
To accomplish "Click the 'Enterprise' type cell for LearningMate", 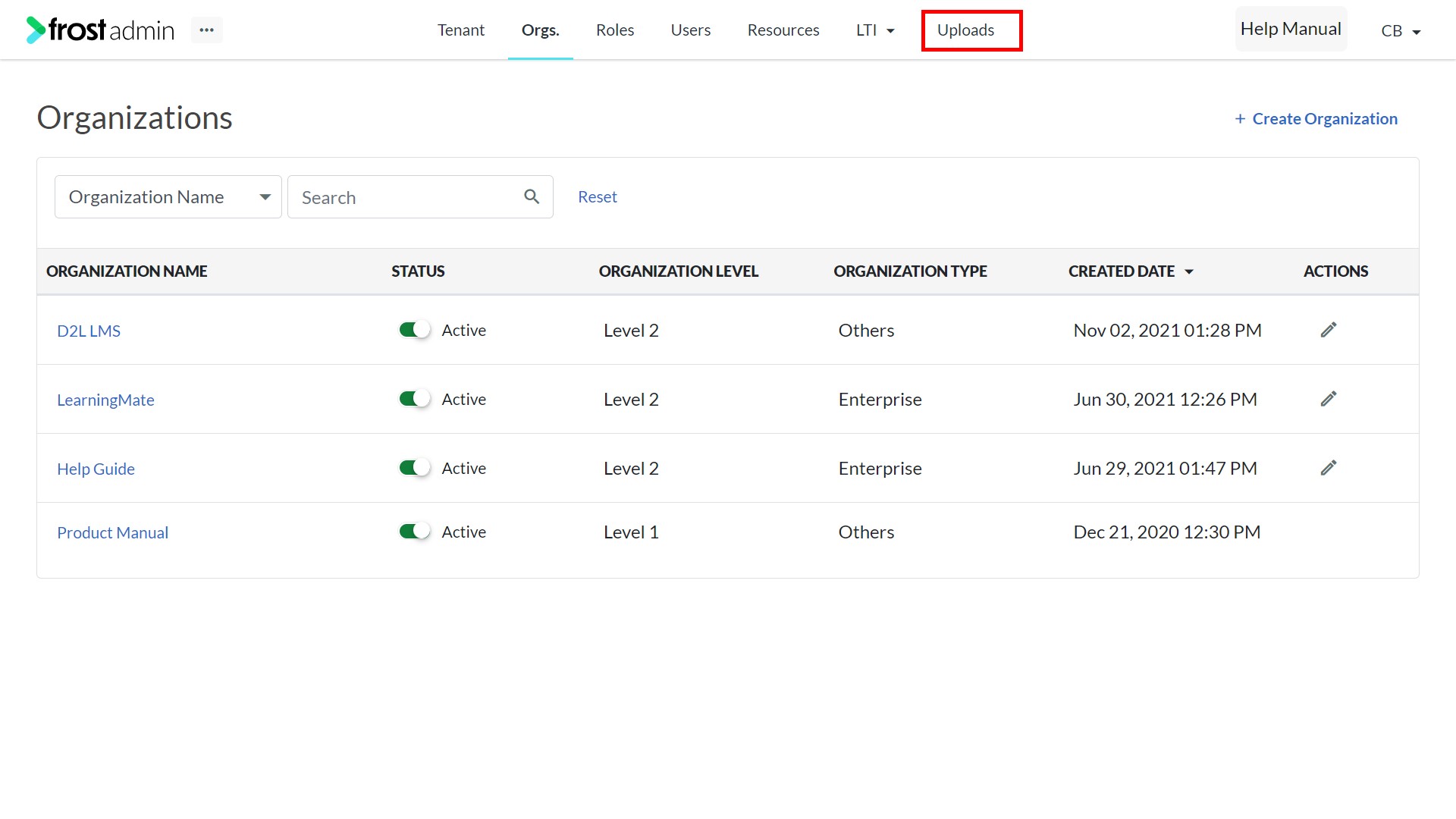I will (880, 400).
